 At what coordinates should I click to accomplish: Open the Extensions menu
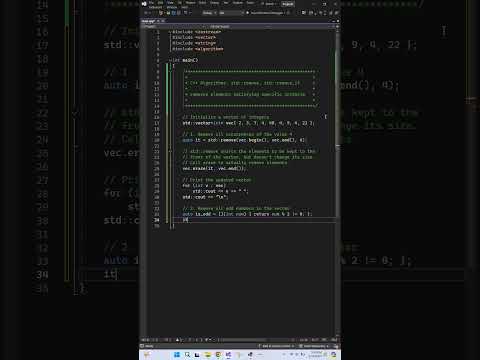pos(155,7)
